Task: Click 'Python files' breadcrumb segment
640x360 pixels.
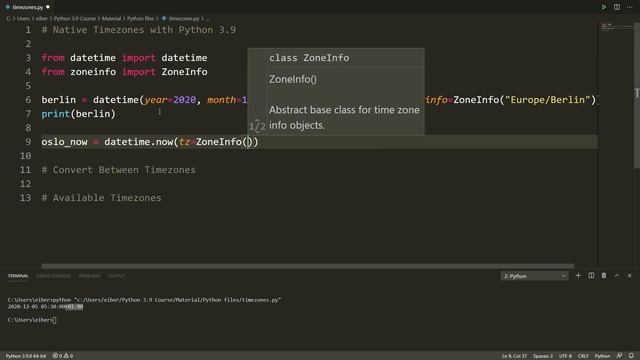Action: (x=140, y=18)
